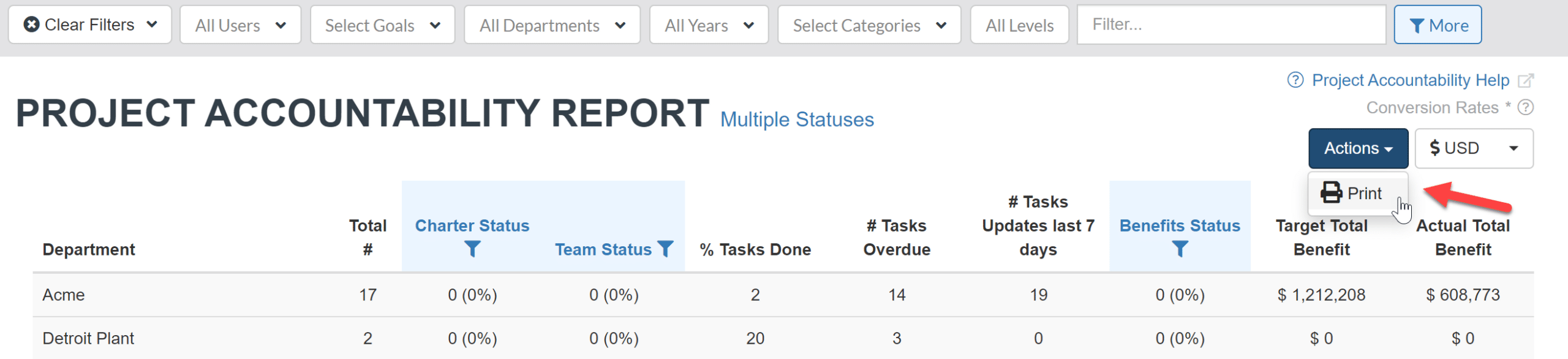
Task: Click the Team Status filter funnel icon
Action: click(665, 249)
